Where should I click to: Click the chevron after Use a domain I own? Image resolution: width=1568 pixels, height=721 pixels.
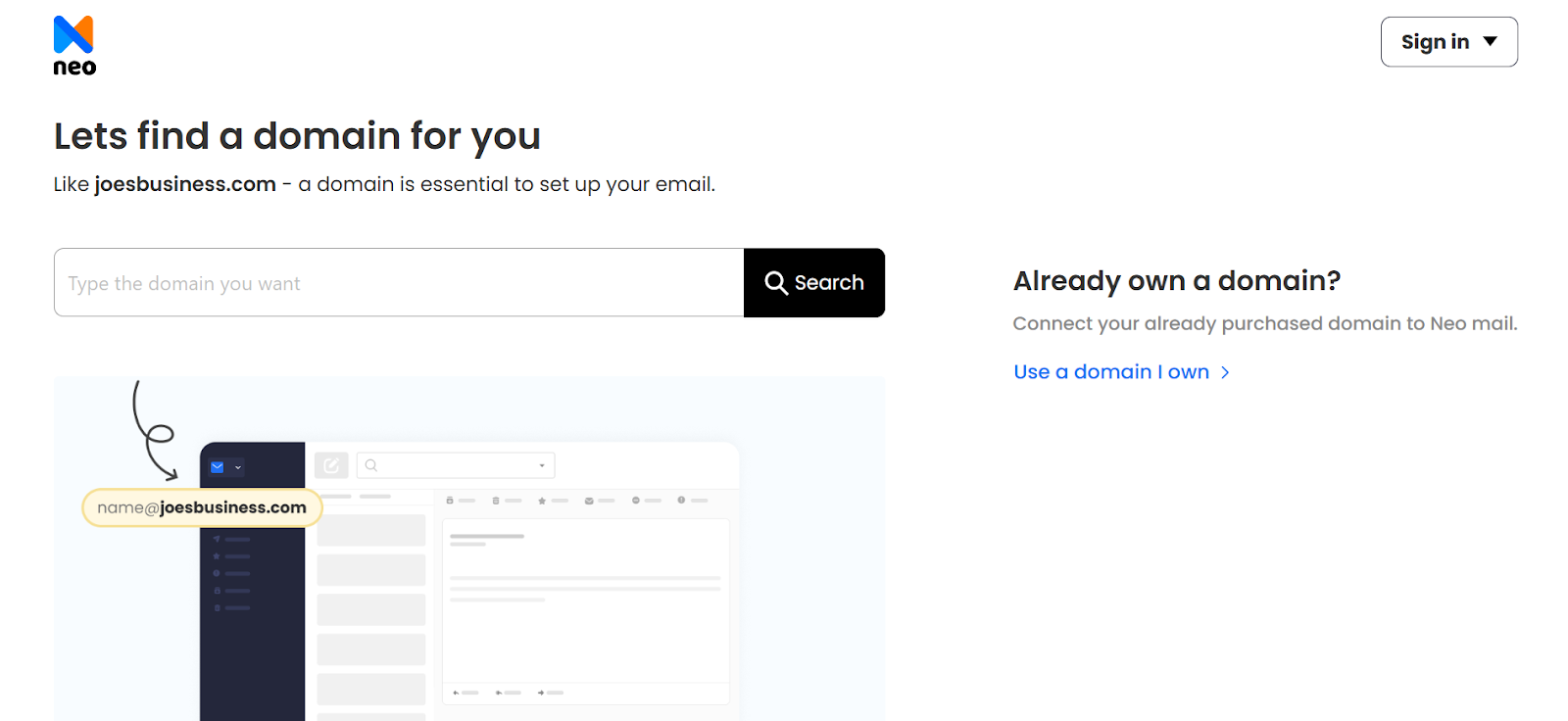(1225, 372)
